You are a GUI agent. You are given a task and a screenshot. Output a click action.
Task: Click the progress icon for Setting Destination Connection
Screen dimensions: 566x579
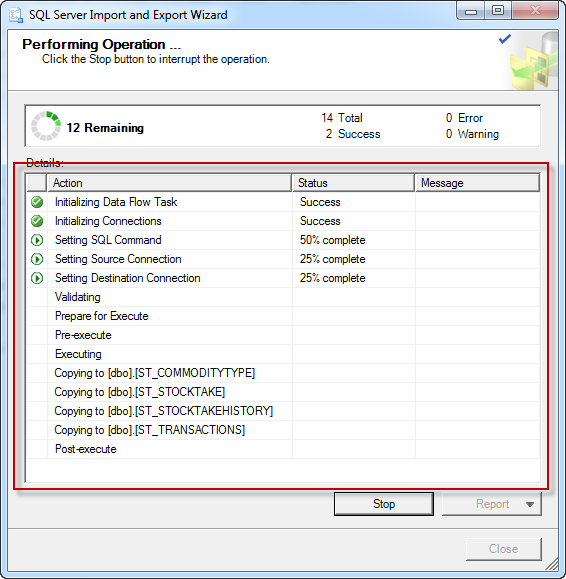[x=37, y=278]
